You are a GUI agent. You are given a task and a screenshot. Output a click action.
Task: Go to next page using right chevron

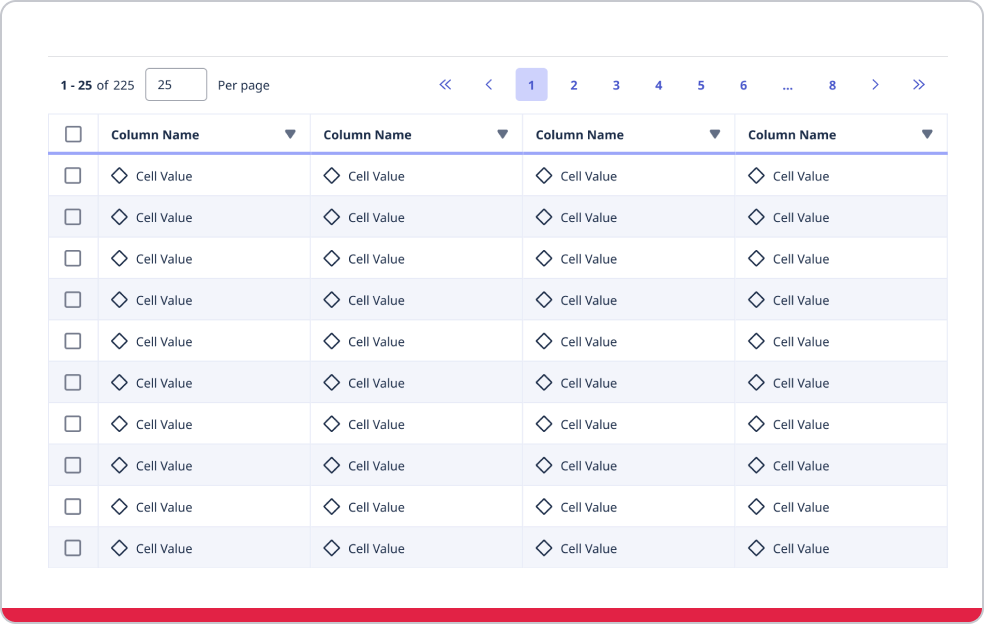[x=875, y=85]
